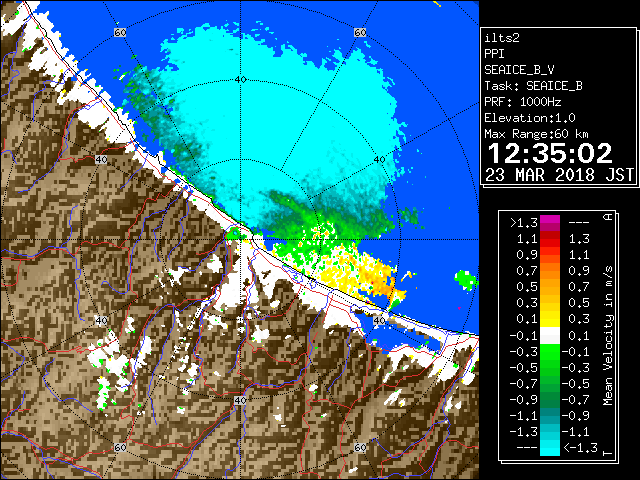Select the 'Task: SEAICE_B' line
The image size is (640, 480).
(x=533, y=86)
